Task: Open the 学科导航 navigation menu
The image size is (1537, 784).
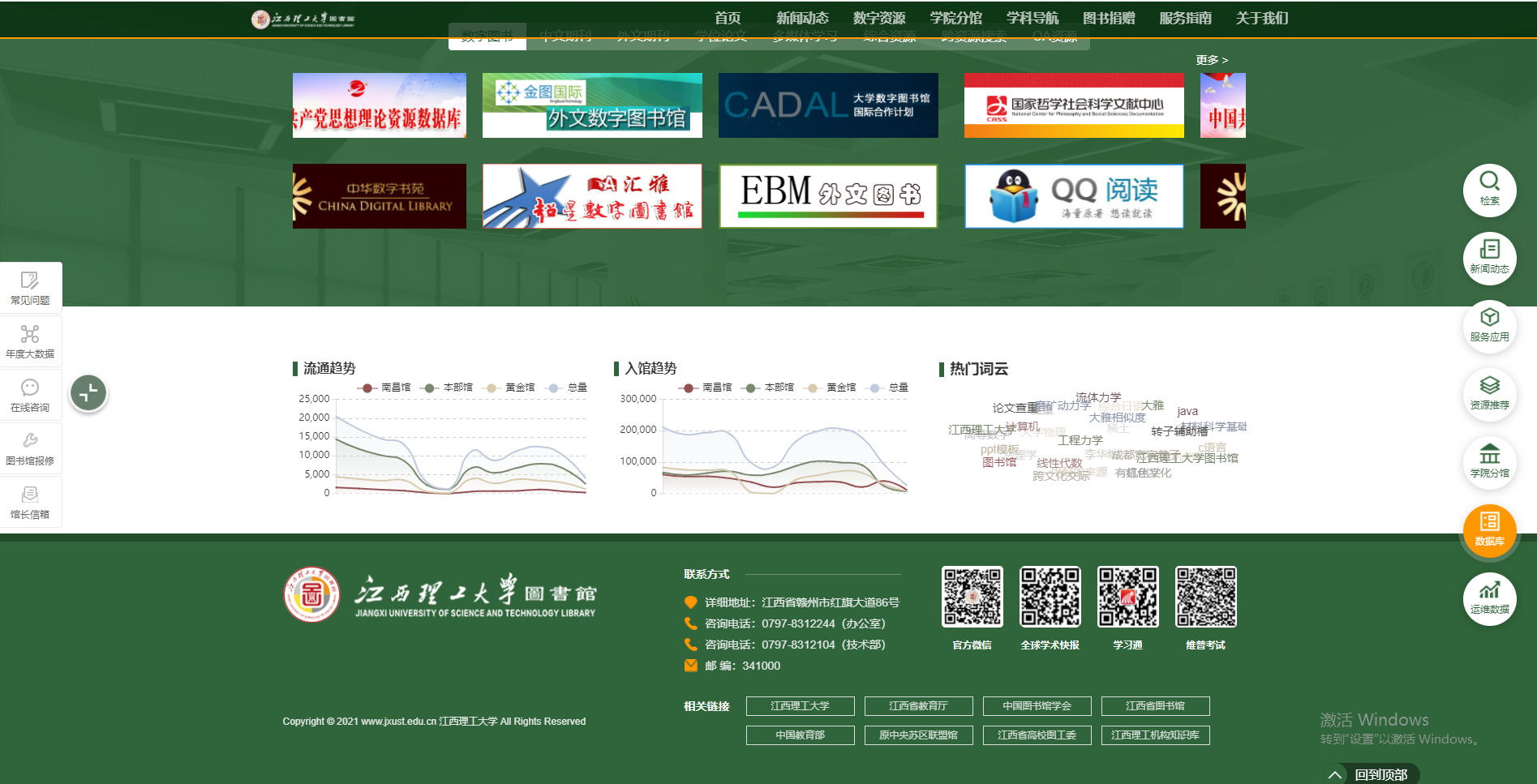Action: (1033, 18)
